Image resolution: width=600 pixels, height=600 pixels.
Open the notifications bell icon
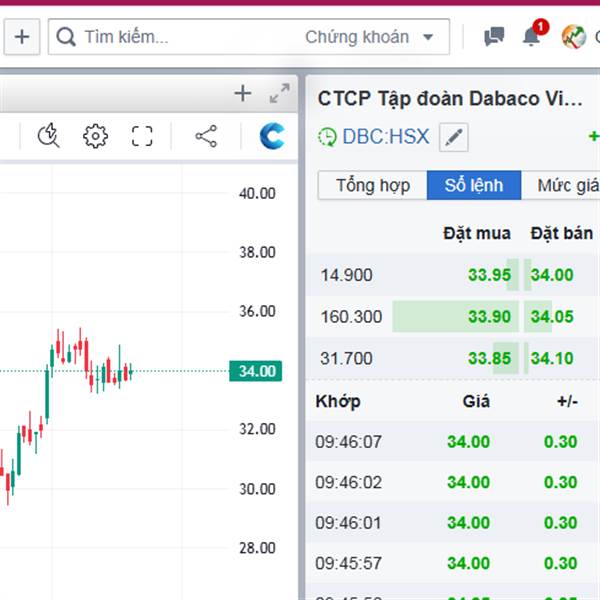534,34
